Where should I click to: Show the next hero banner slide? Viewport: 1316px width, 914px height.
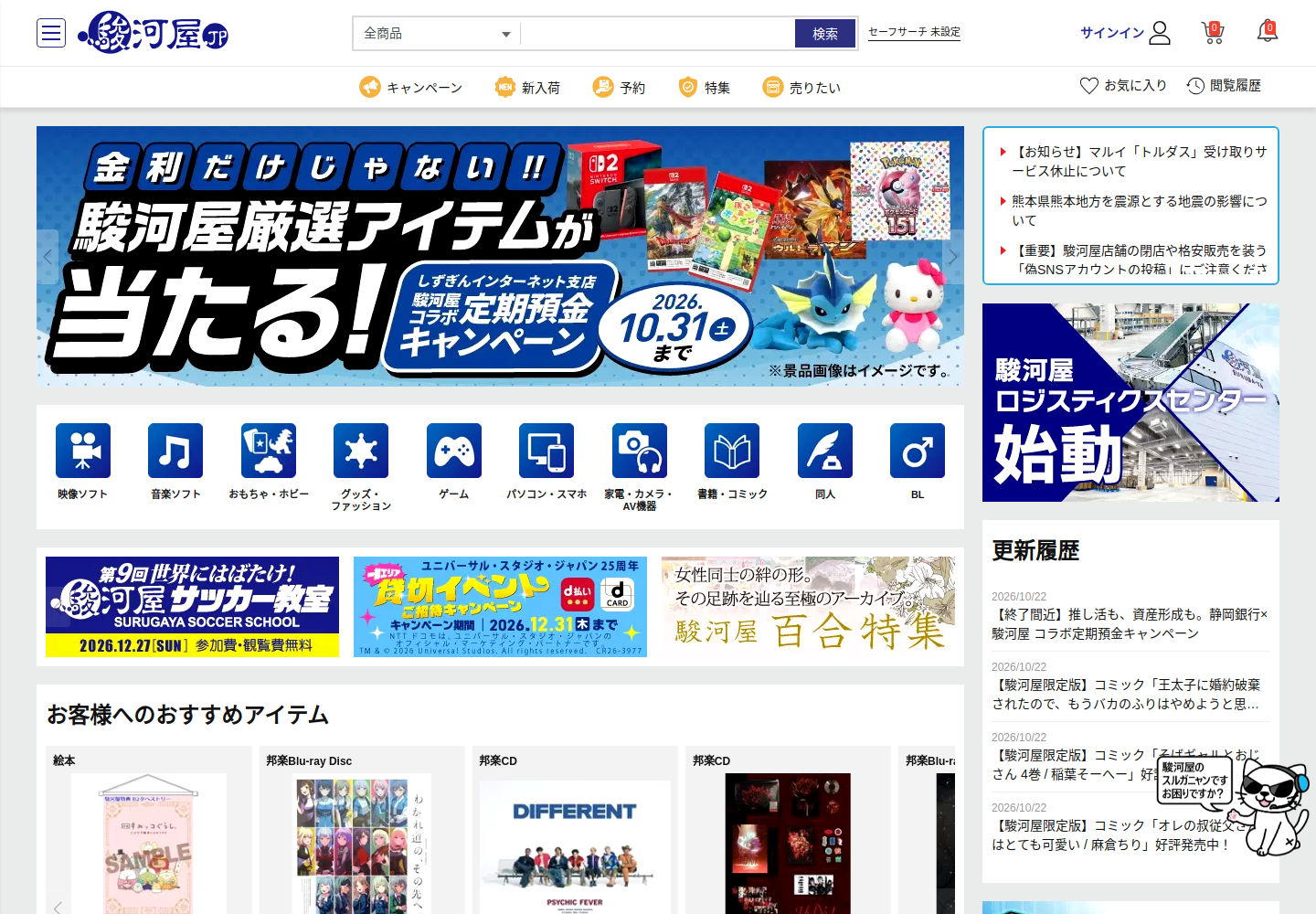[952, 256]
